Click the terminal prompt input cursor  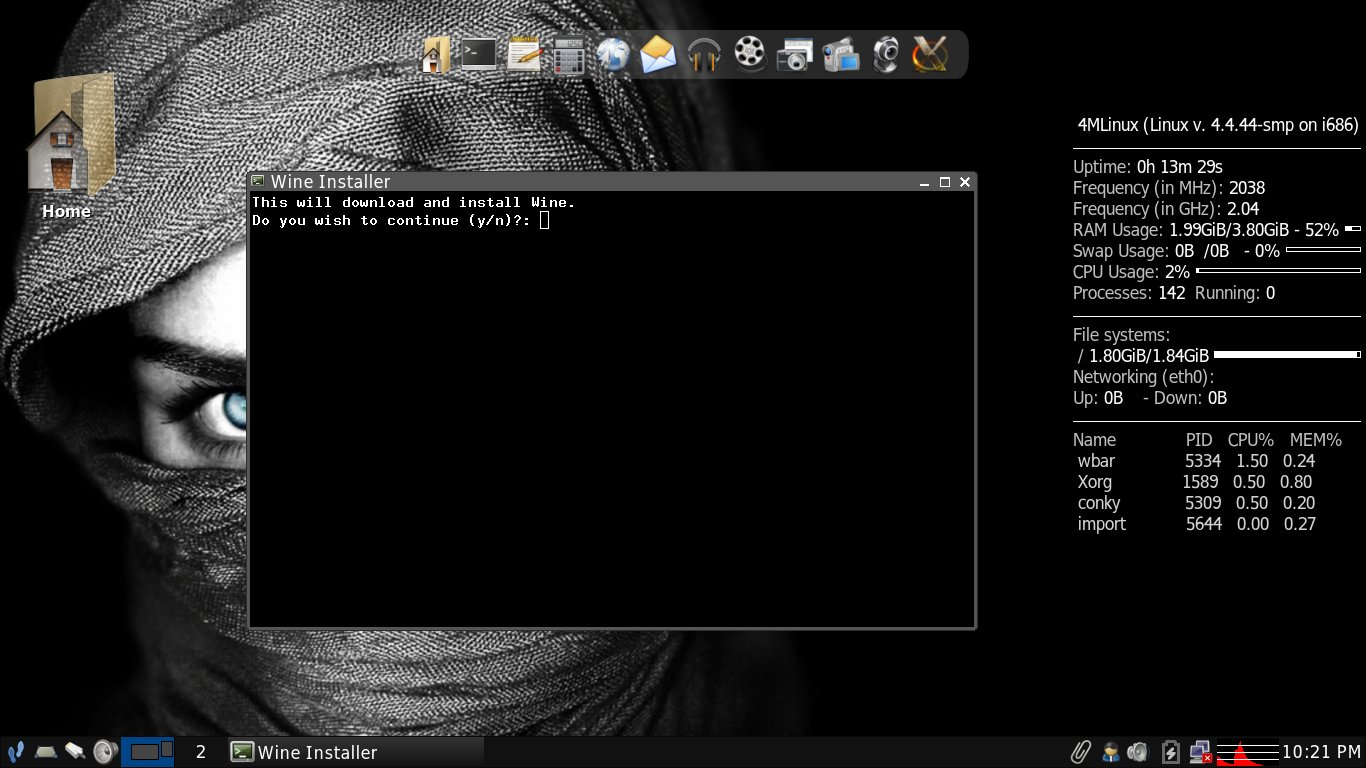click(x=544, y=221)
